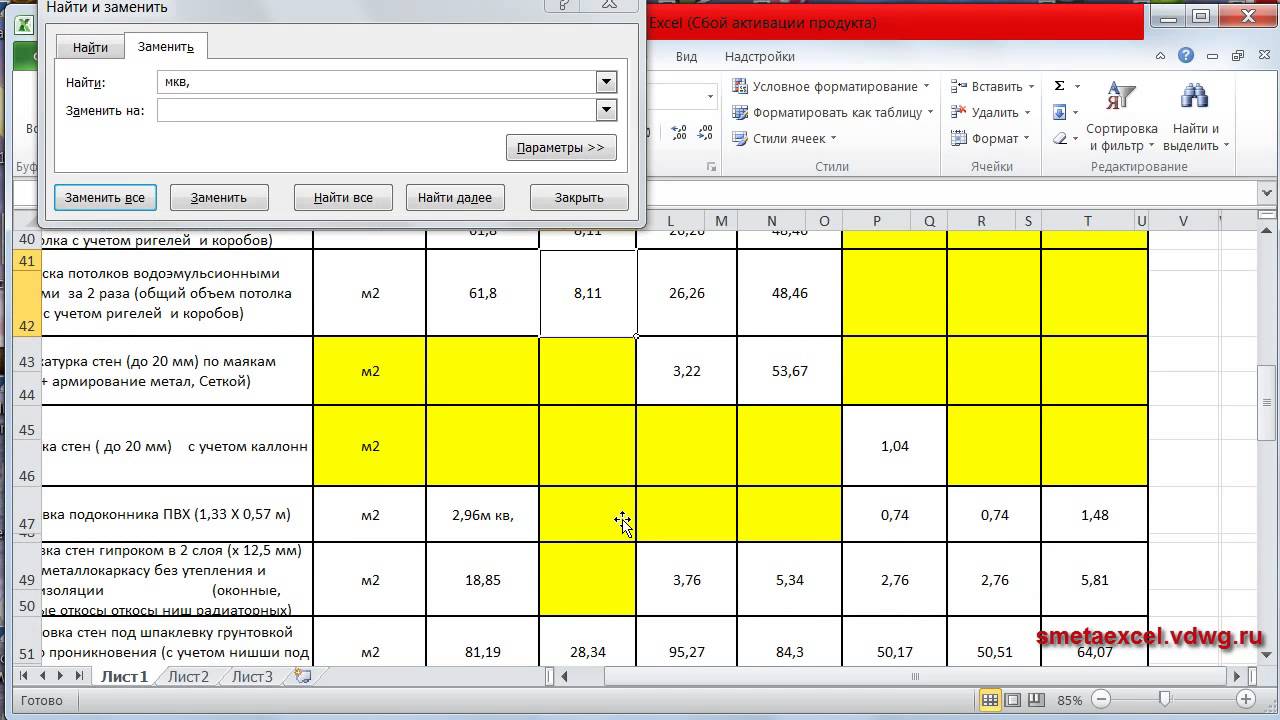Go to first sheet navigation arrow
The height and width of the screenshot is (720, 1280).
(x=24, y=676)
